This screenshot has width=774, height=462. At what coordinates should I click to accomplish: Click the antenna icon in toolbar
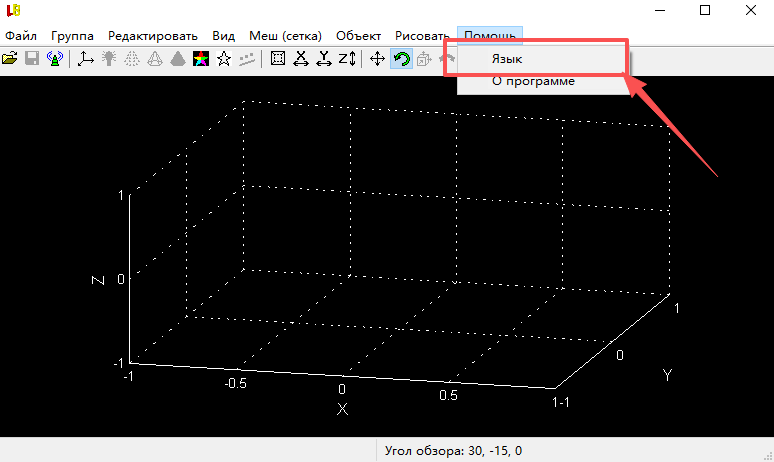(x=55, y=59)
